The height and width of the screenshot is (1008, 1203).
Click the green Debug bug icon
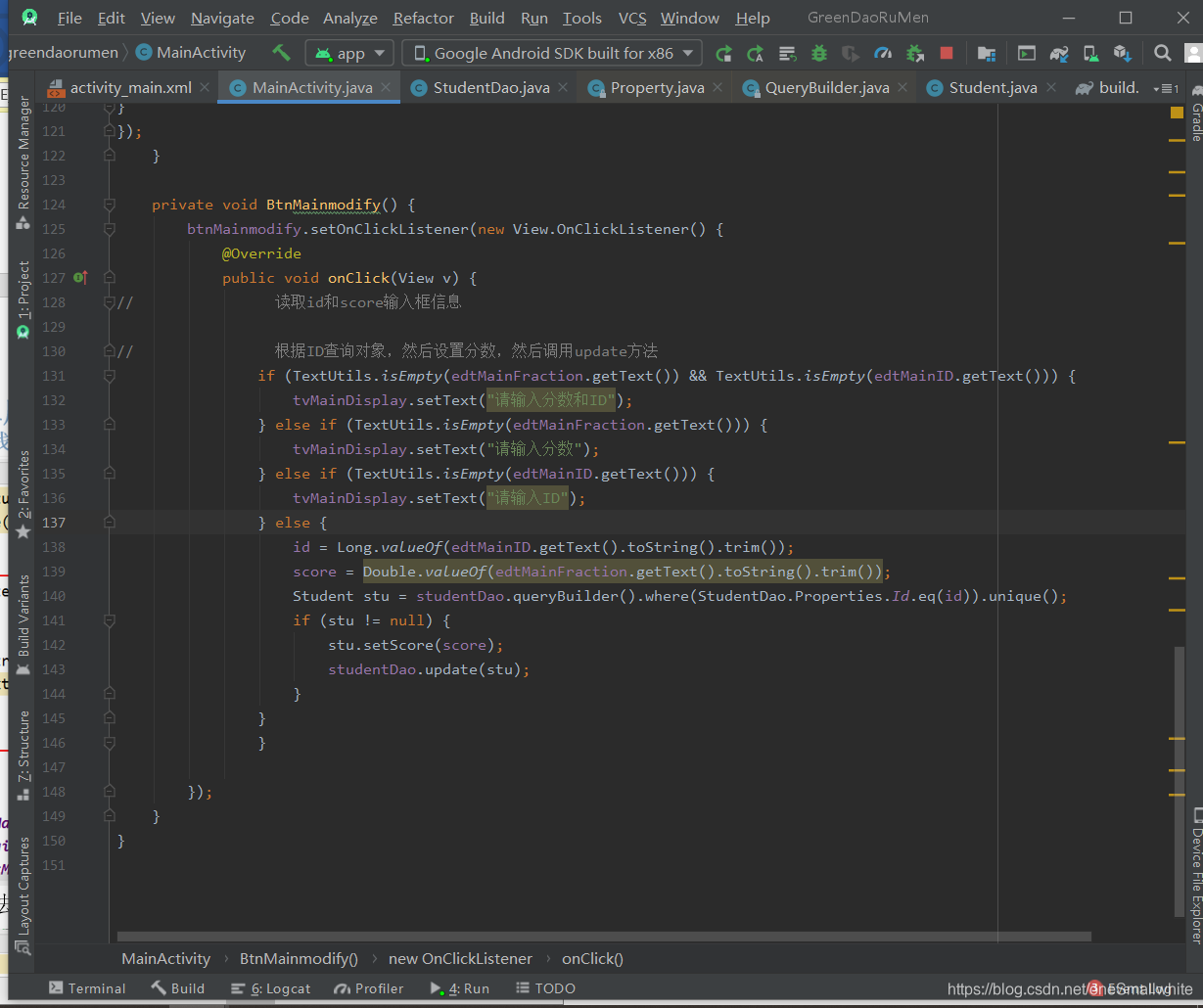click(819, 53)
